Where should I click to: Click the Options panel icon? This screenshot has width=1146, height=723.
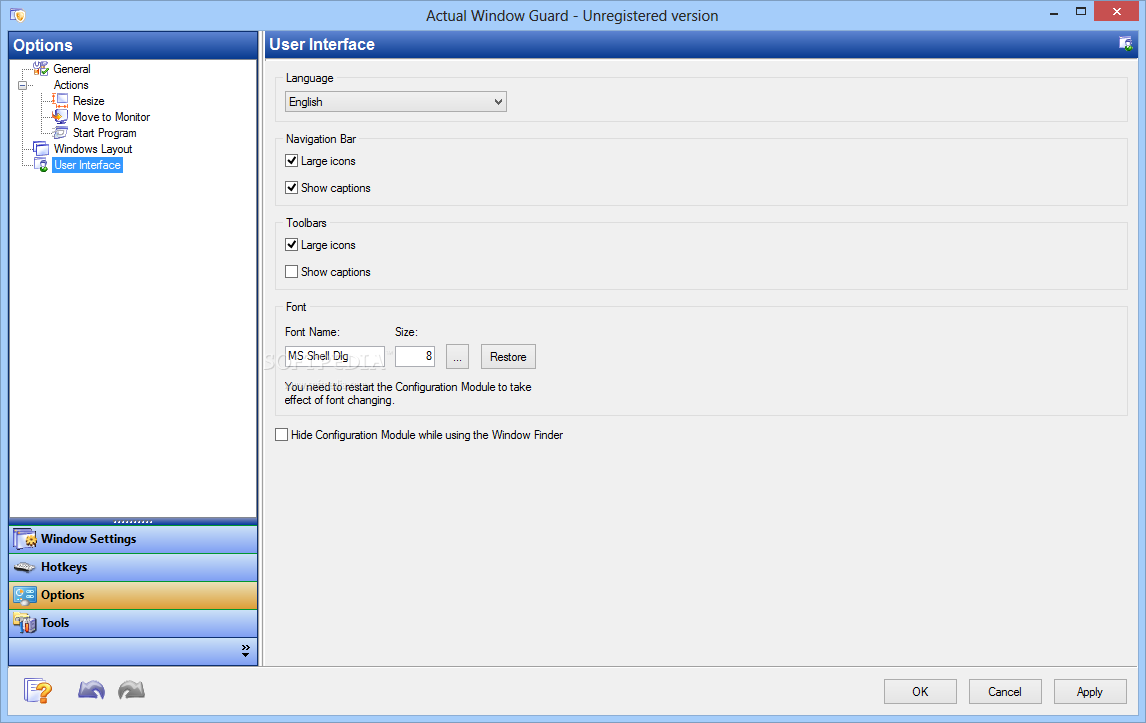point(25,595)
